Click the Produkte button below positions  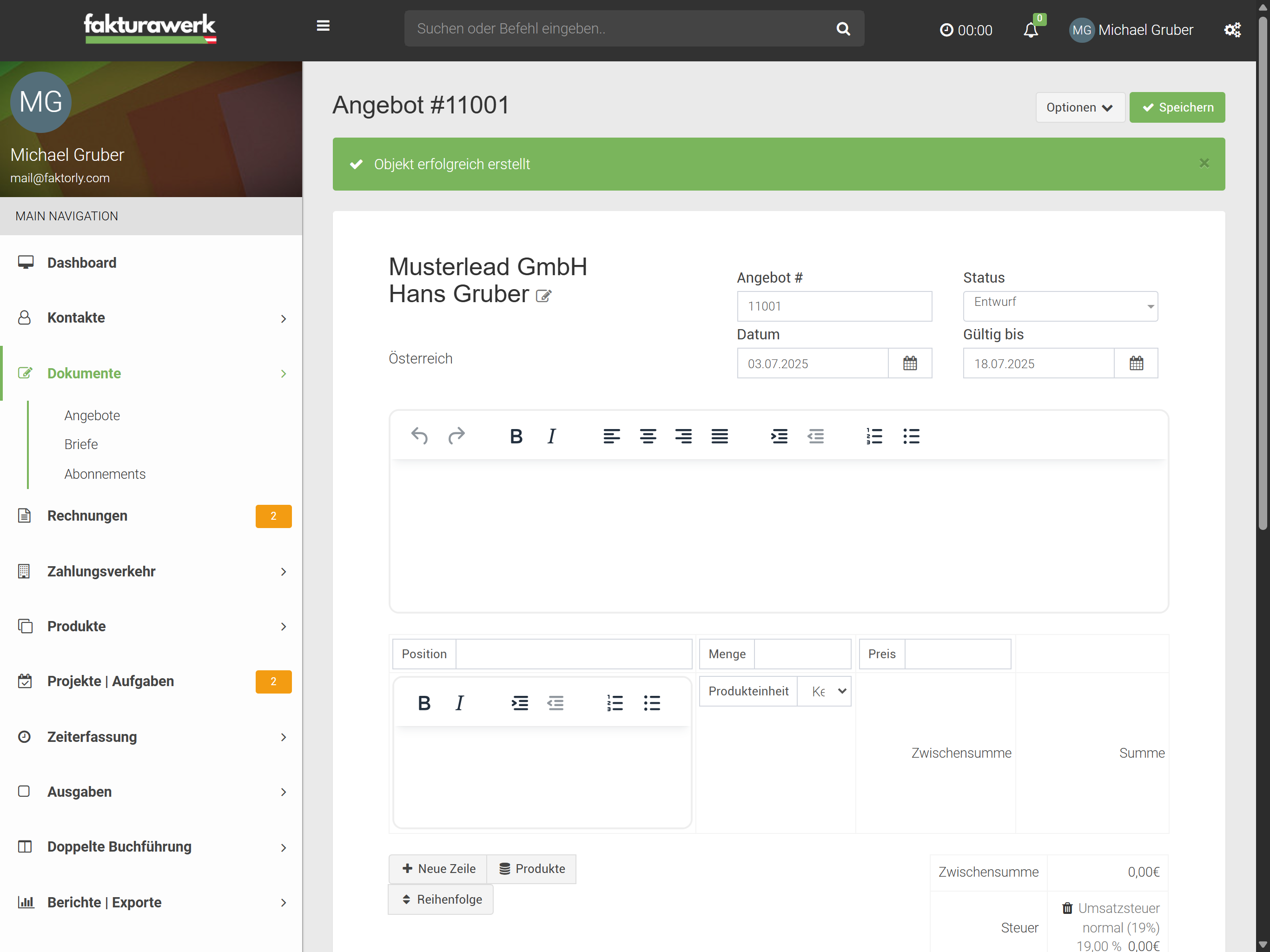[x=532, y=869]
